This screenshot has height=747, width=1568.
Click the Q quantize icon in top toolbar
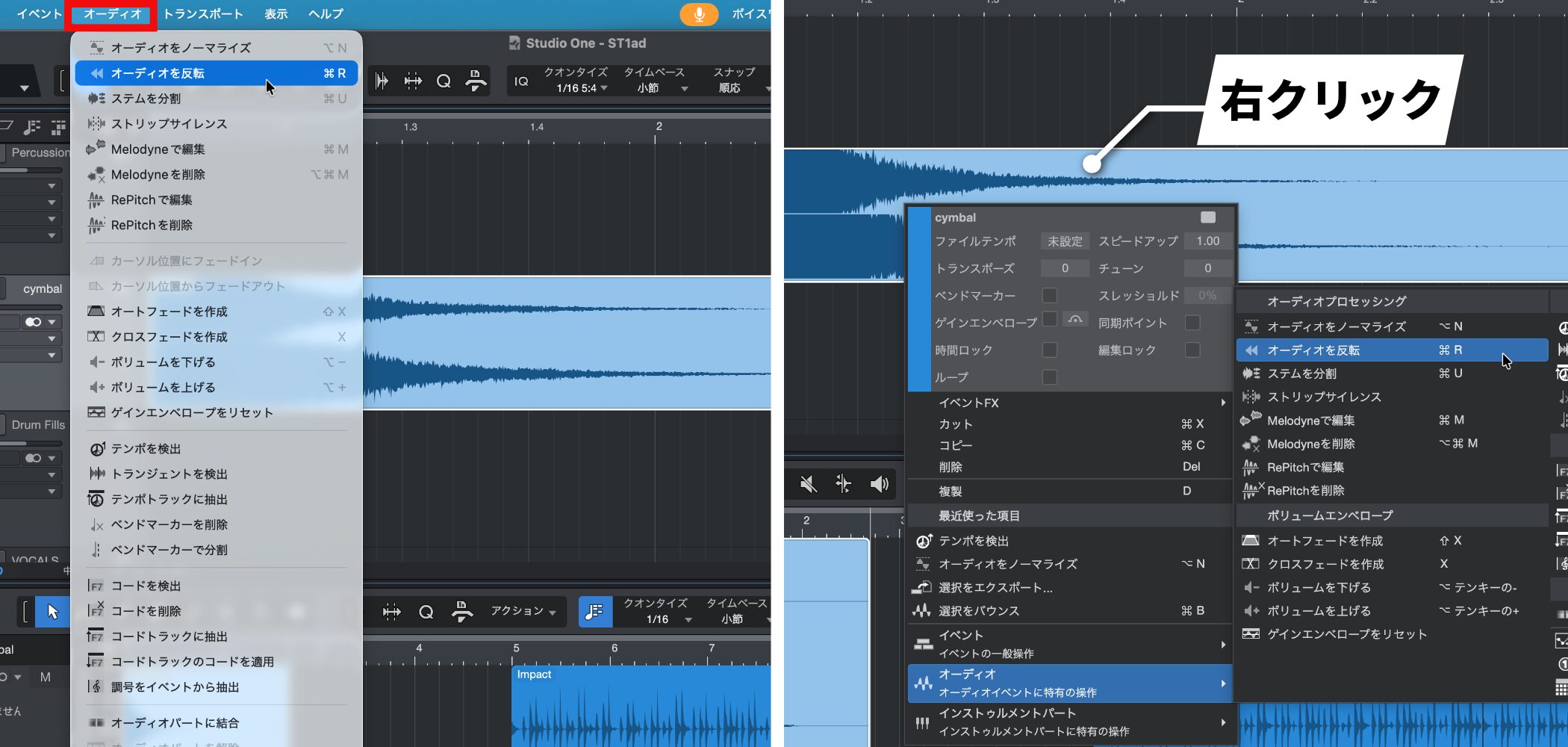(x=444, y=81)
